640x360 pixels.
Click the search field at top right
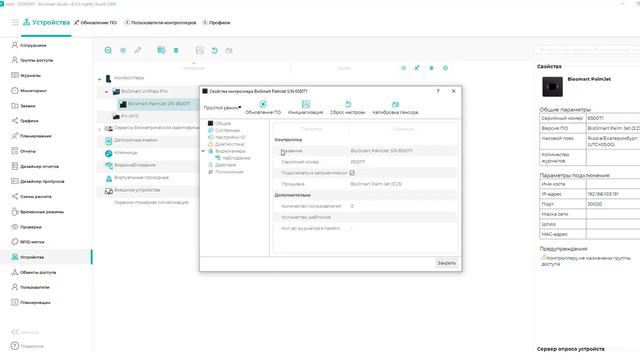coord(587,50)
